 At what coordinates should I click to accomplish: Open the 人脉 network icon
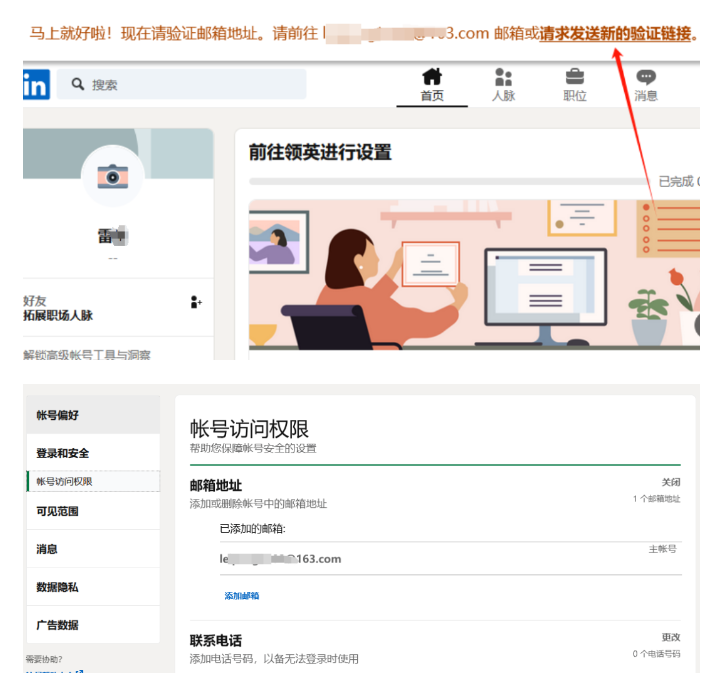[x=504, y=78]
